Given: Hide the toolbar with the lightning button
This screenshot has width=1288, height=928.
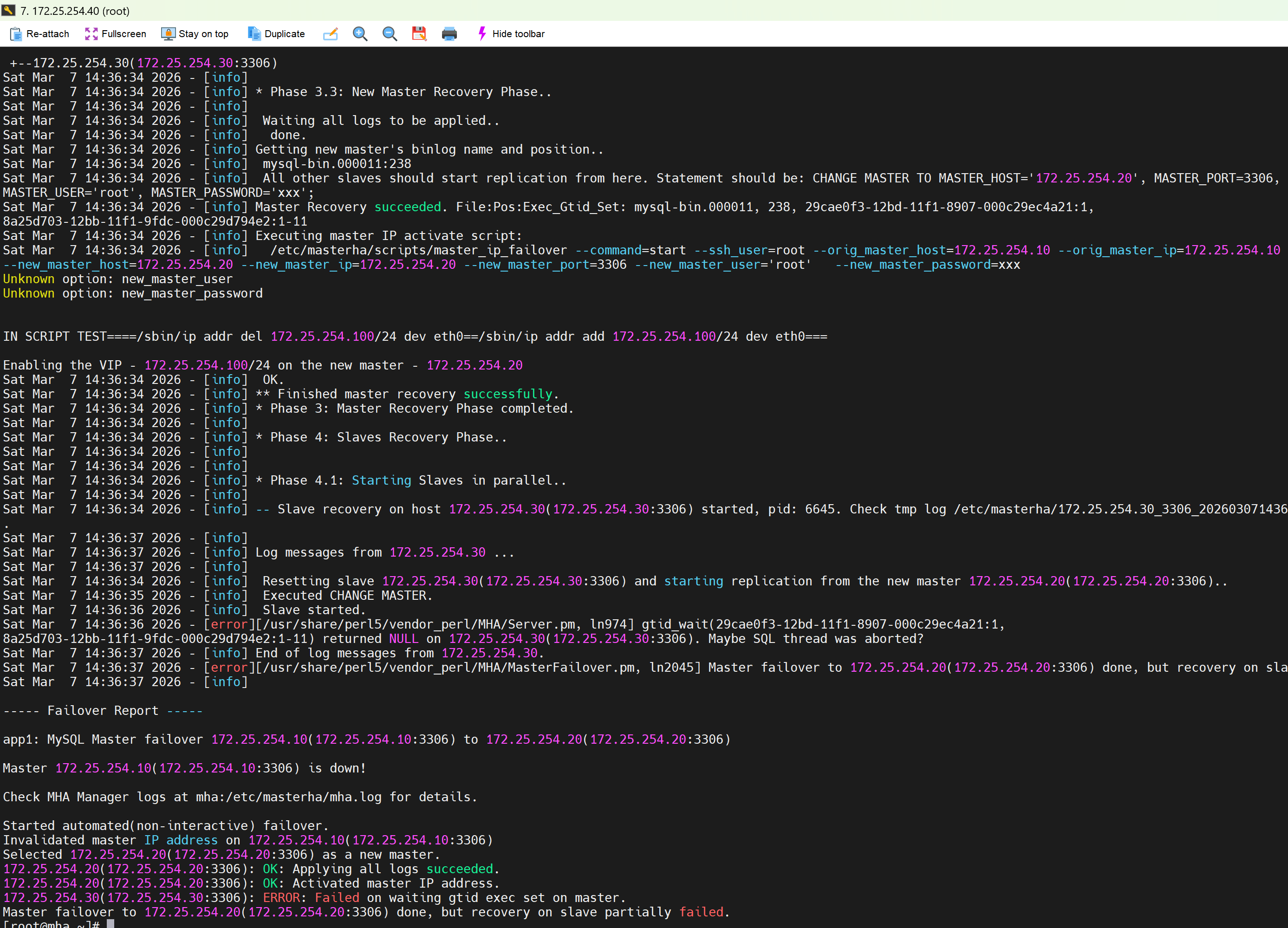Looking at the screenshot, I should [511, 34].
